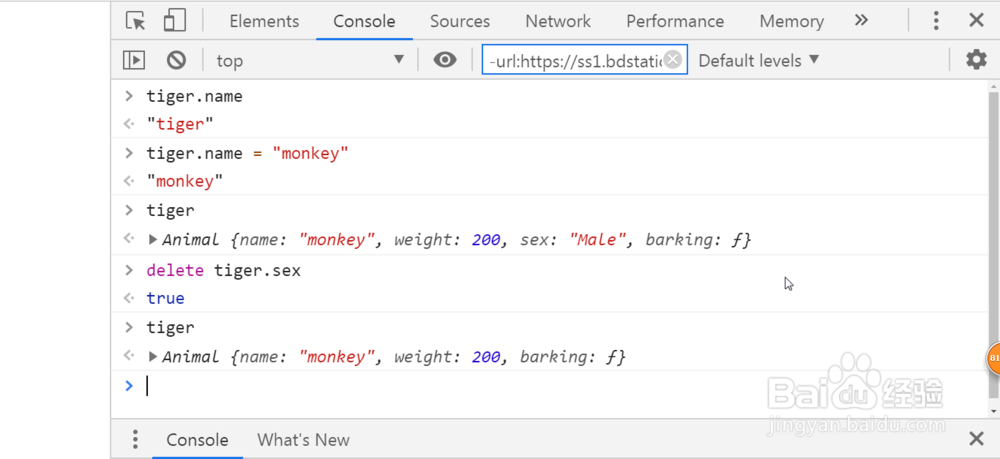Show the console sidebar
Image resolution: width=1000 pixels, height=459 pixels.
coord(134,60)
